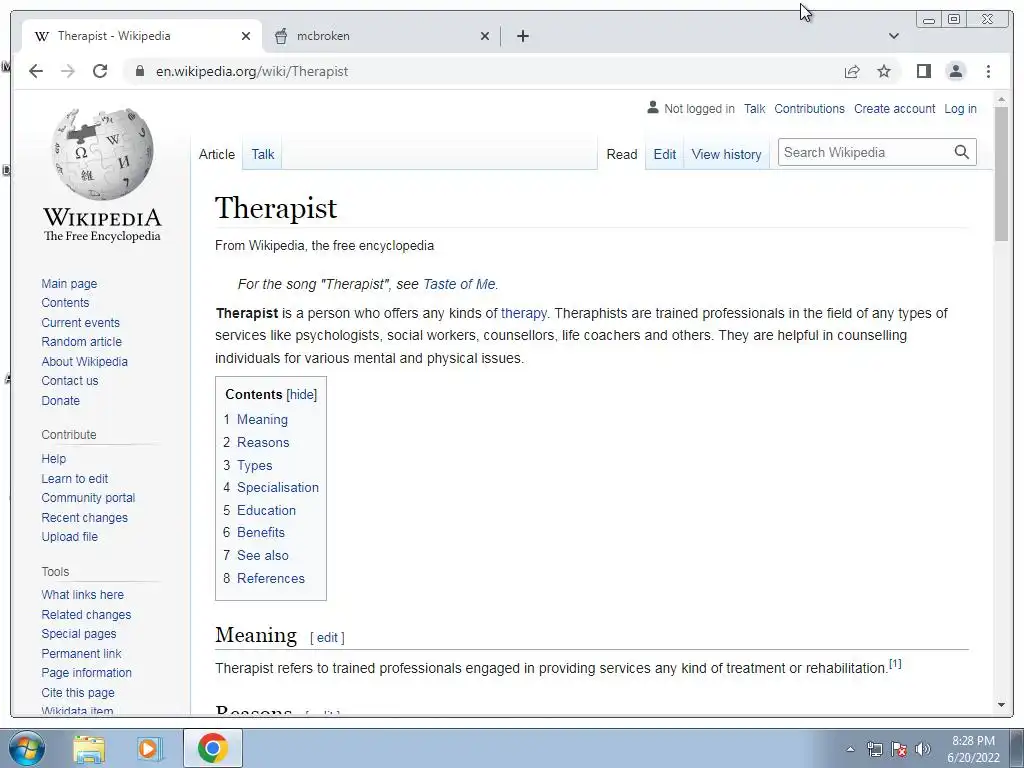Expand the tab search chevron
1024x768 pixels.
click(894, 36)
